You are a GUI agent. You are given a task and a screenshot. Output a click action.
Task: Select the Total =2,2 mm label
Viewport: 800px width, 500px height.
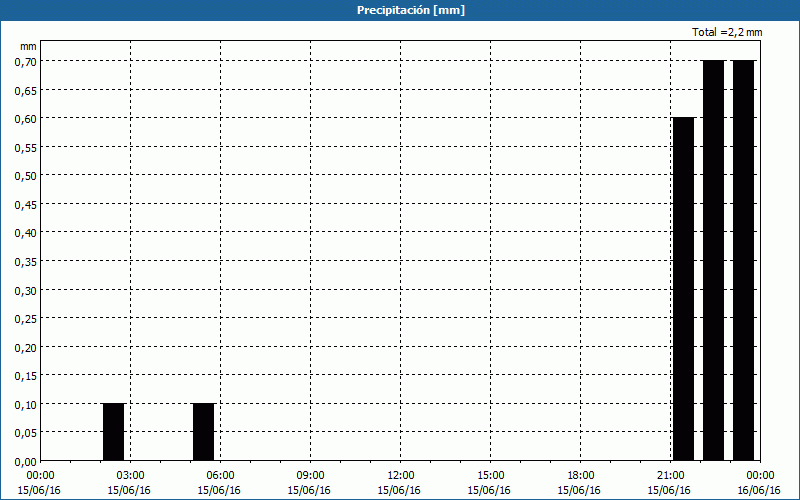(x=727, y=32)
